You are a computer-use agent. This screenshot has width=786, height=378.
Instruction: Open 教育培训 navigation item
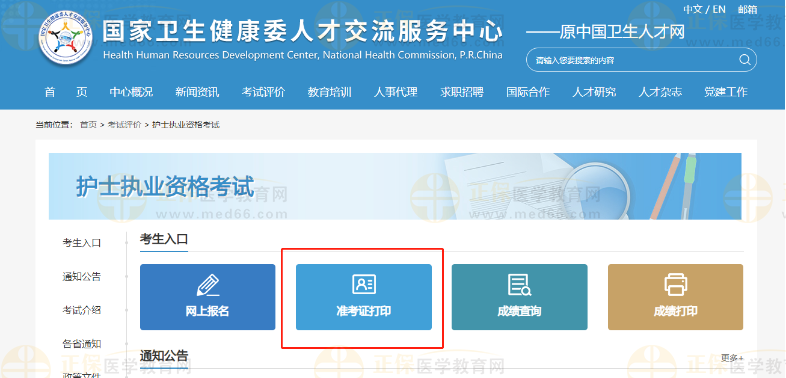click(x=329, y=92)
